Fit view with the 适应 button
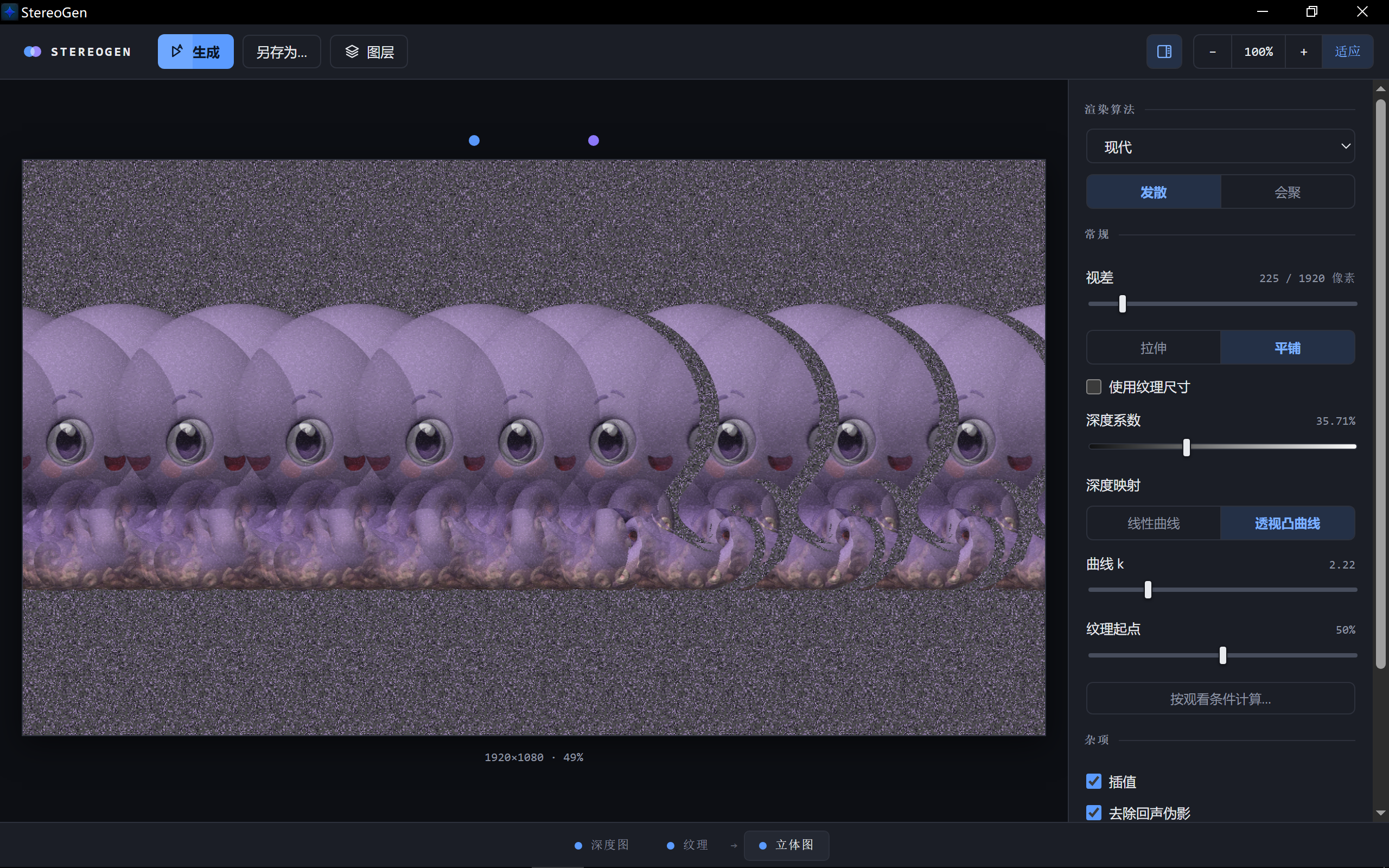Screen dimensions: 1389x868 coord(1347,52)
